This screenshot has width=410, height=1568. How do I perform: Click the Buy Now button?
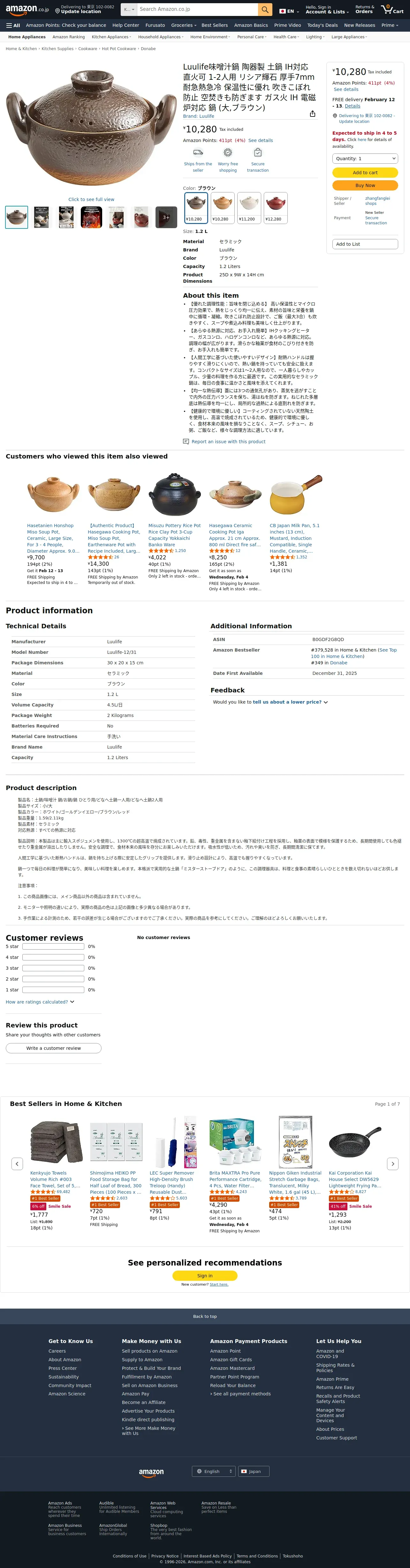click(365, 186)
